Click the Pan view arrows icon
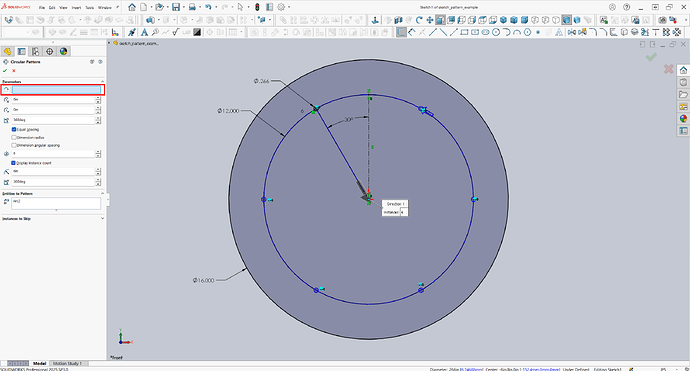Viewport: 690px width, 371px height. click(x=429, y=20)
